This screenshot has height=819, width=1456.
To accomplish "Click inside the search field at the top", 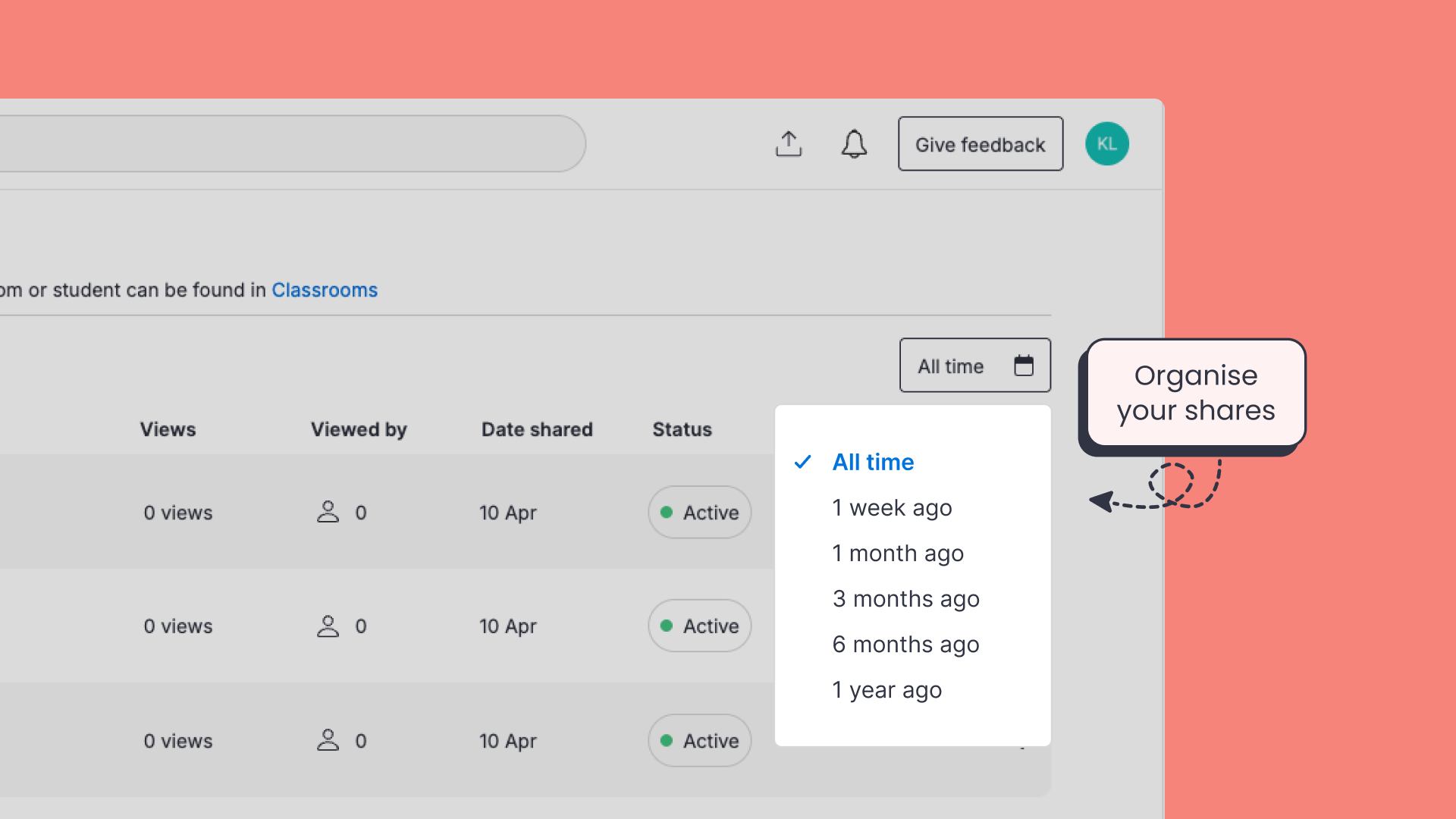I will (x=288, y=143).
